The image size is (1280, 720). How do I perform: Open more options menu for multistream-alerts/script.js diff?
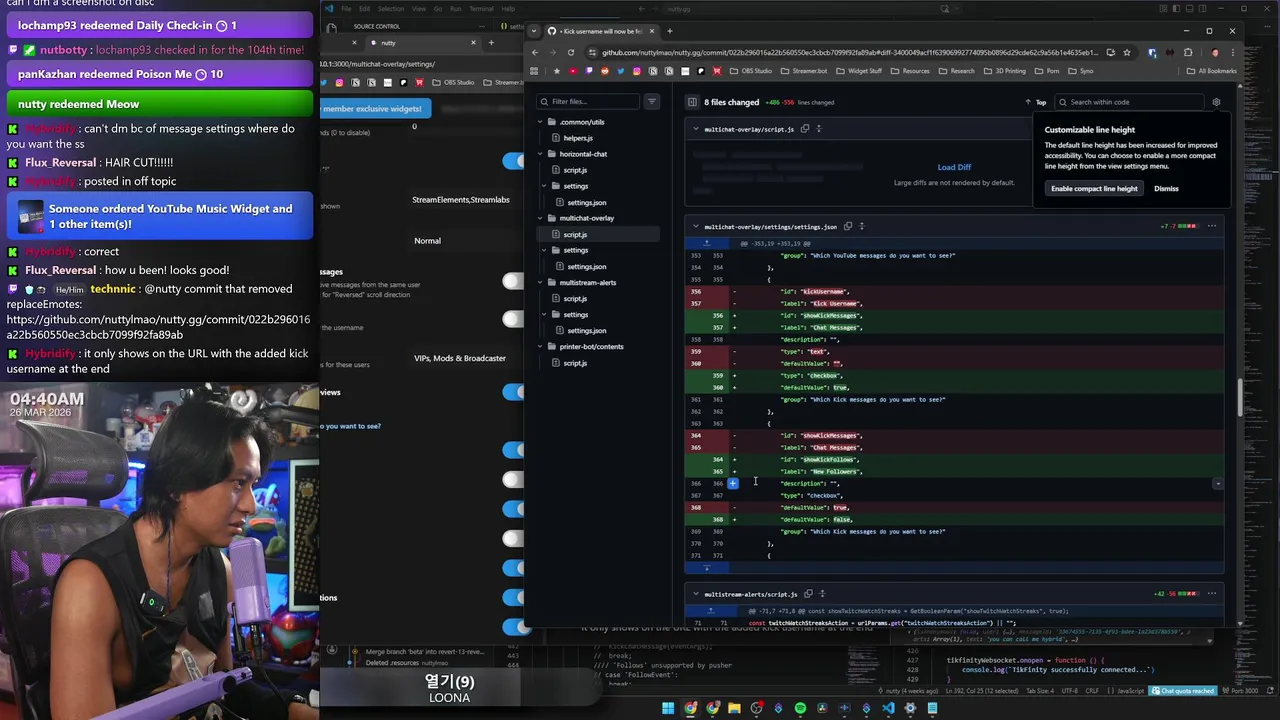pos(1212,594)
